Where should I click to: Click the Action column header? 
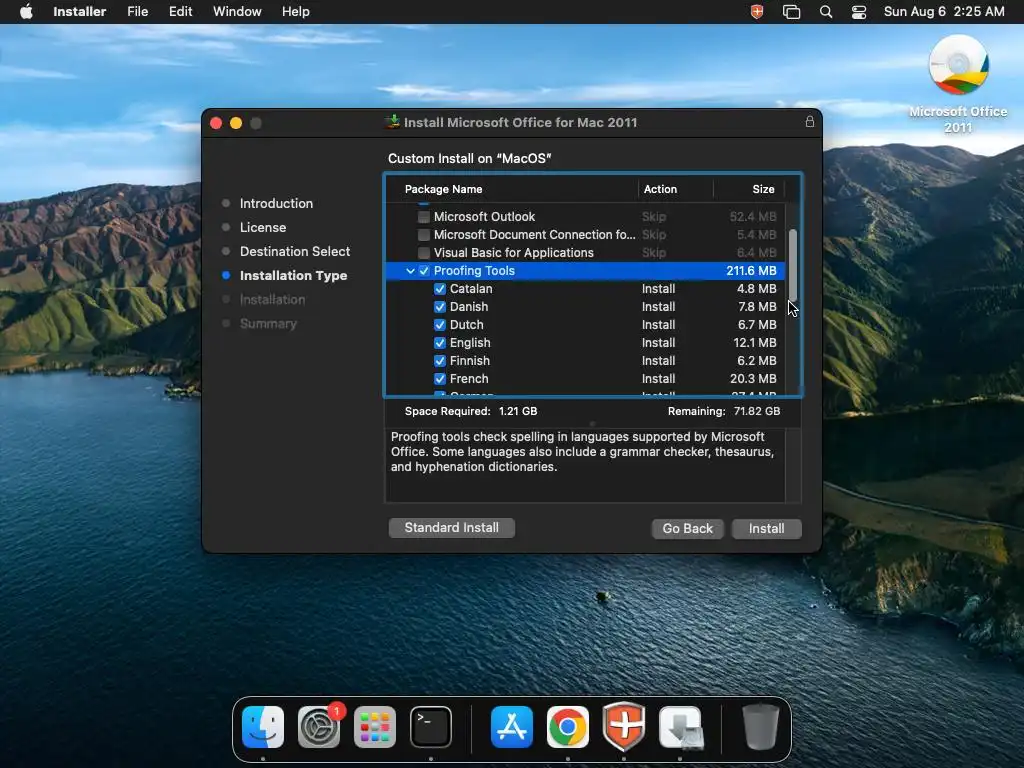pos(660,189)
